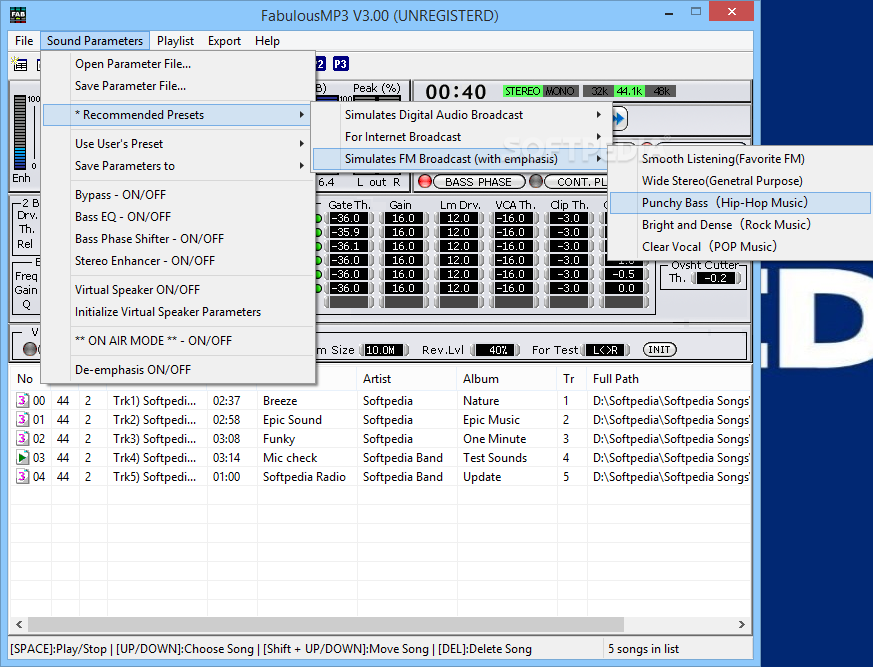Pick Wide Stereo(Genetral Purpose) preset
Image resolution: width=873 pixels, height=667 pixels.
740,181
